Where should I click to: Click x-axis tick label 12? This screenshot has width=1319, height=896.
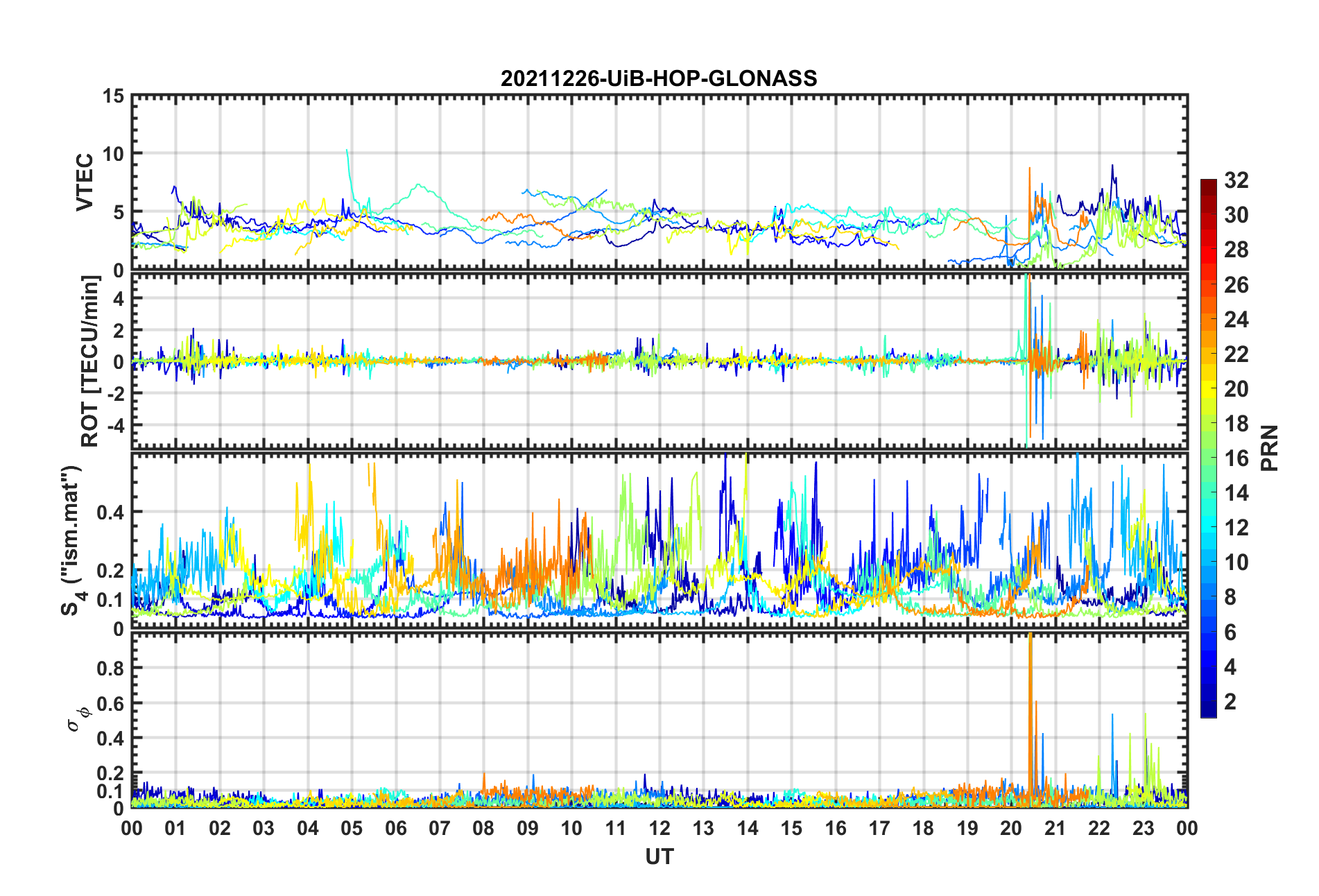pyautogui.click(x=659, y=829)
